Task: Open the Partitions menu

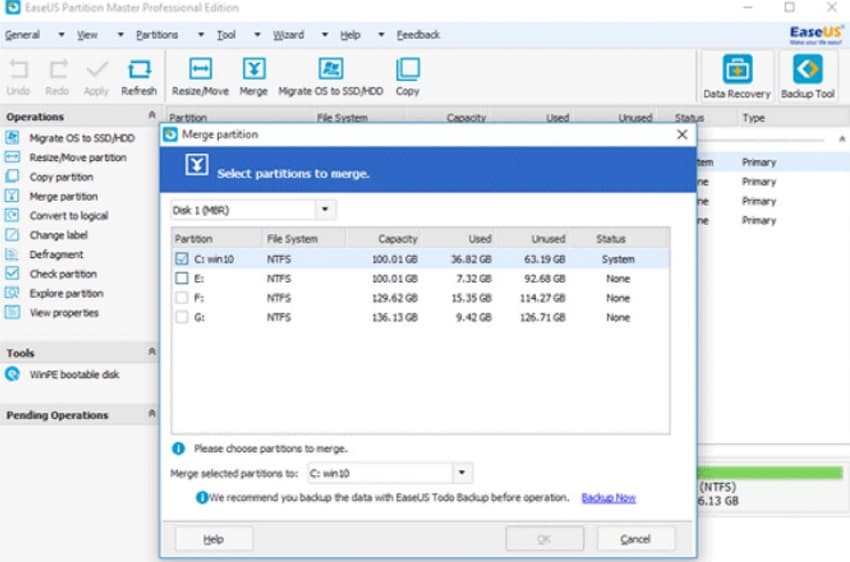Action: (157, 35)
